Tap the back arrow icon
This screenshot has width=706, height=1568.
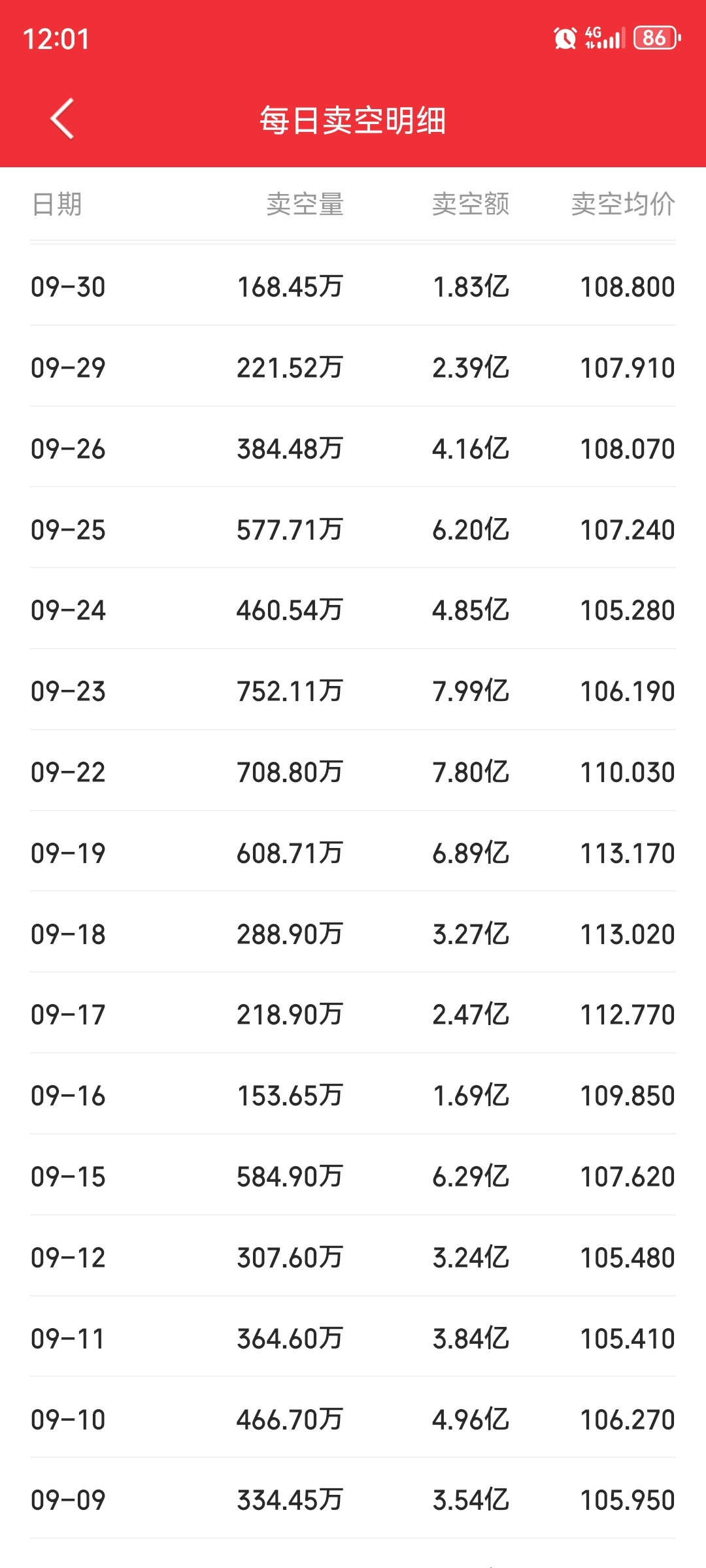click(63, 119)
